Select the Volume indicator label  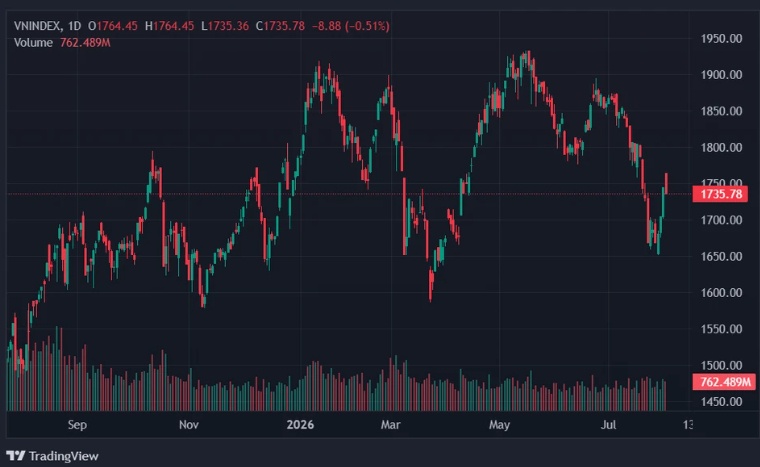click(33, 43)
